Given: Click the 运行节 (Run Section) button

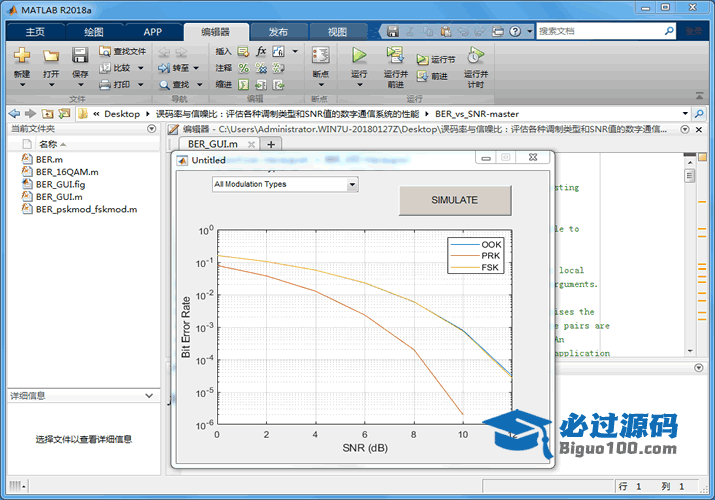Looking at the screenshot, I should coord(435,60).
